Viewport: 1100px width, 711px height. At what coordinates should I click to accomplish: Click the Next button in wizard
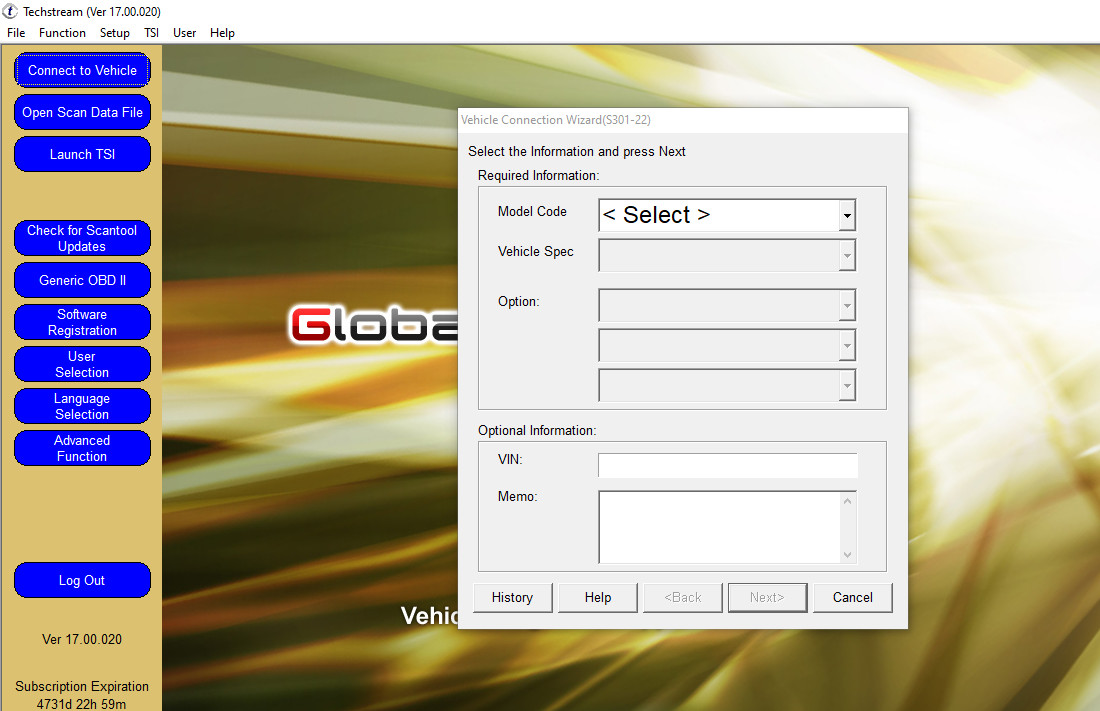(767, 597)
